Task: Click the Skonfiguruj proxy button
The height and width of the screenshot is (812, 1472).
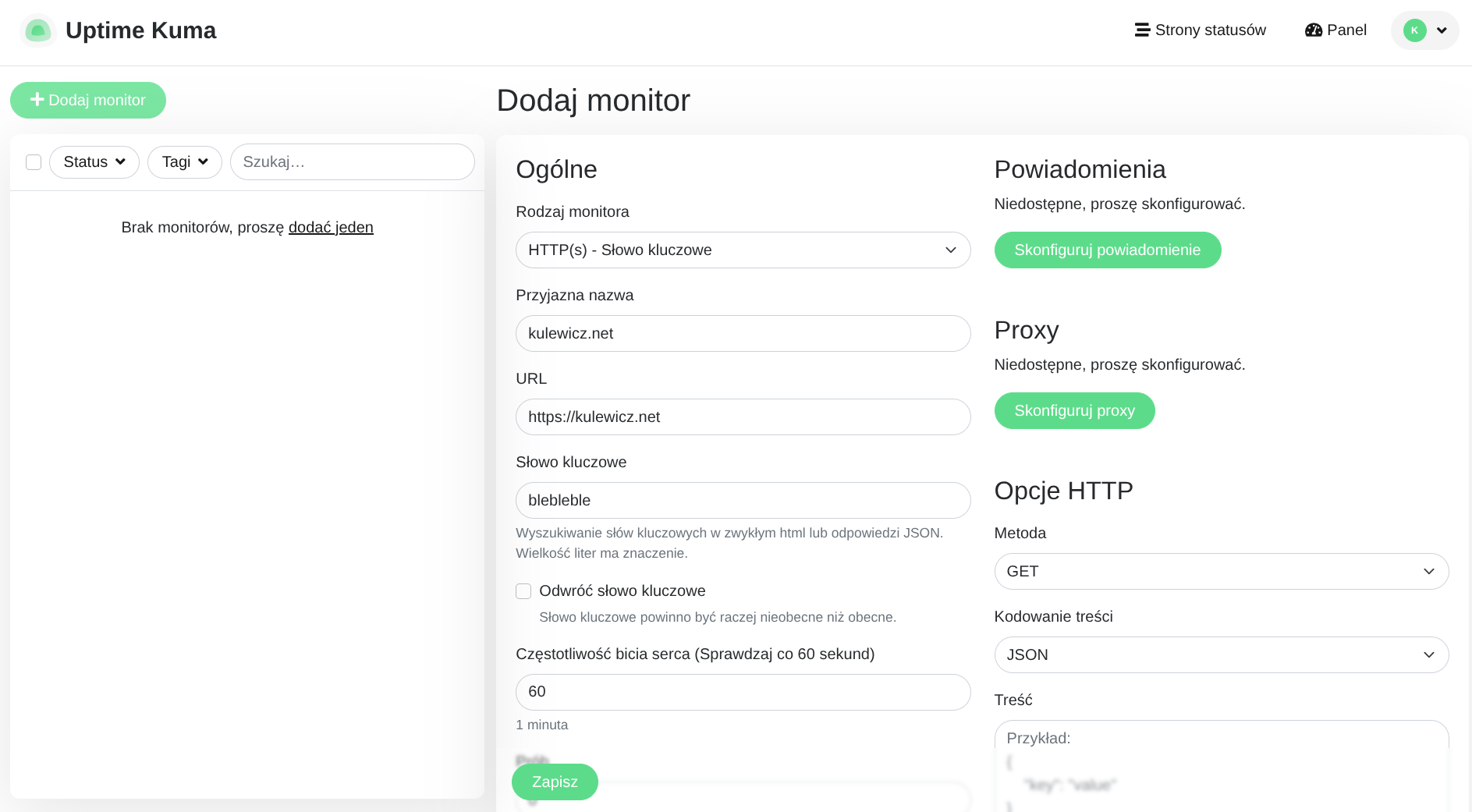Action: tap(1074, 411)
